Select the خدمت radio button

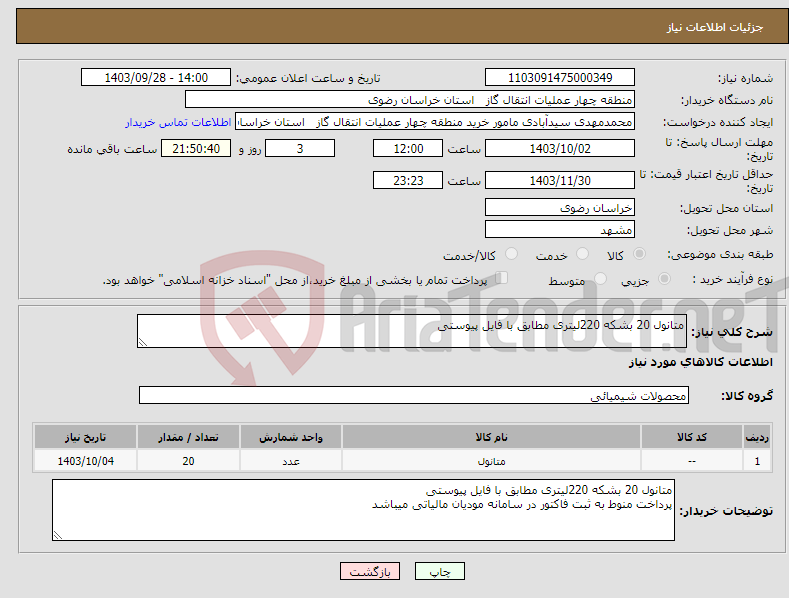point(582,254)
